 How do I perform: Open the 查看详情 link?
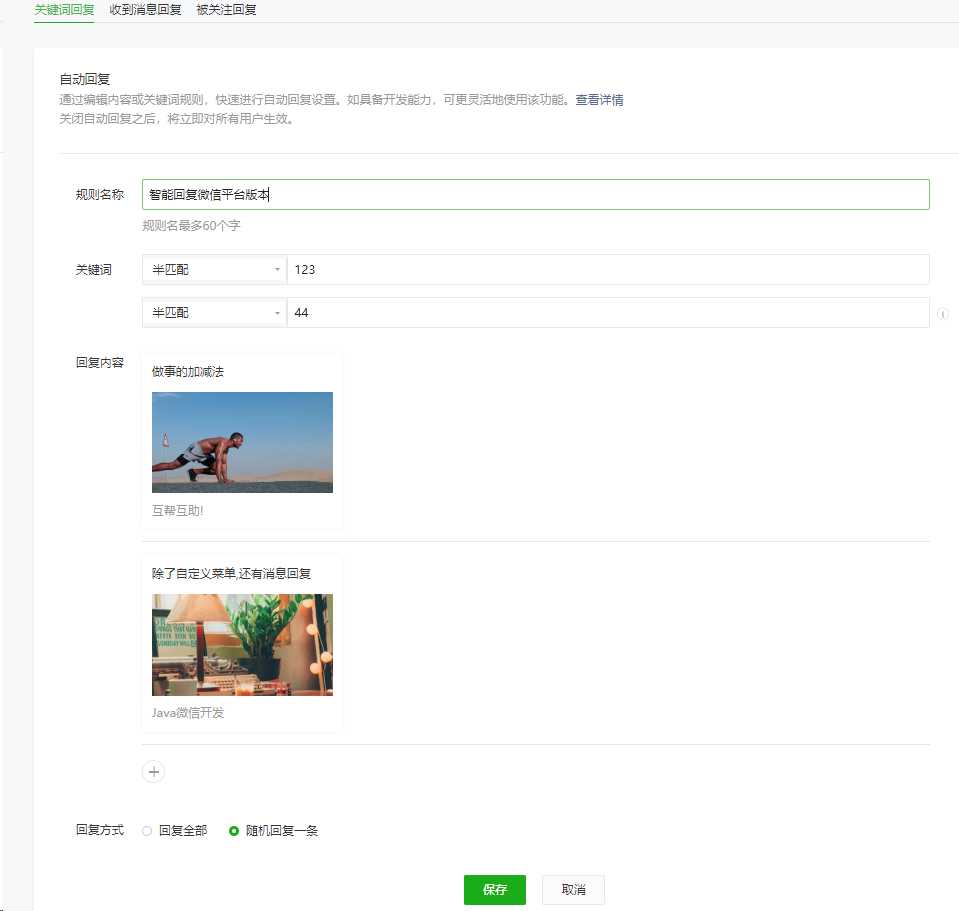(x=599, y=100)
